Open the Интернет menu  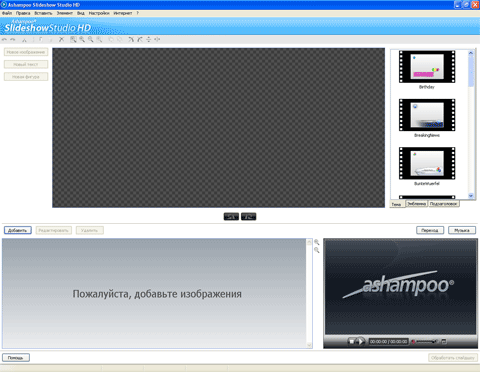pyautogui.click(x=123, y=13)
